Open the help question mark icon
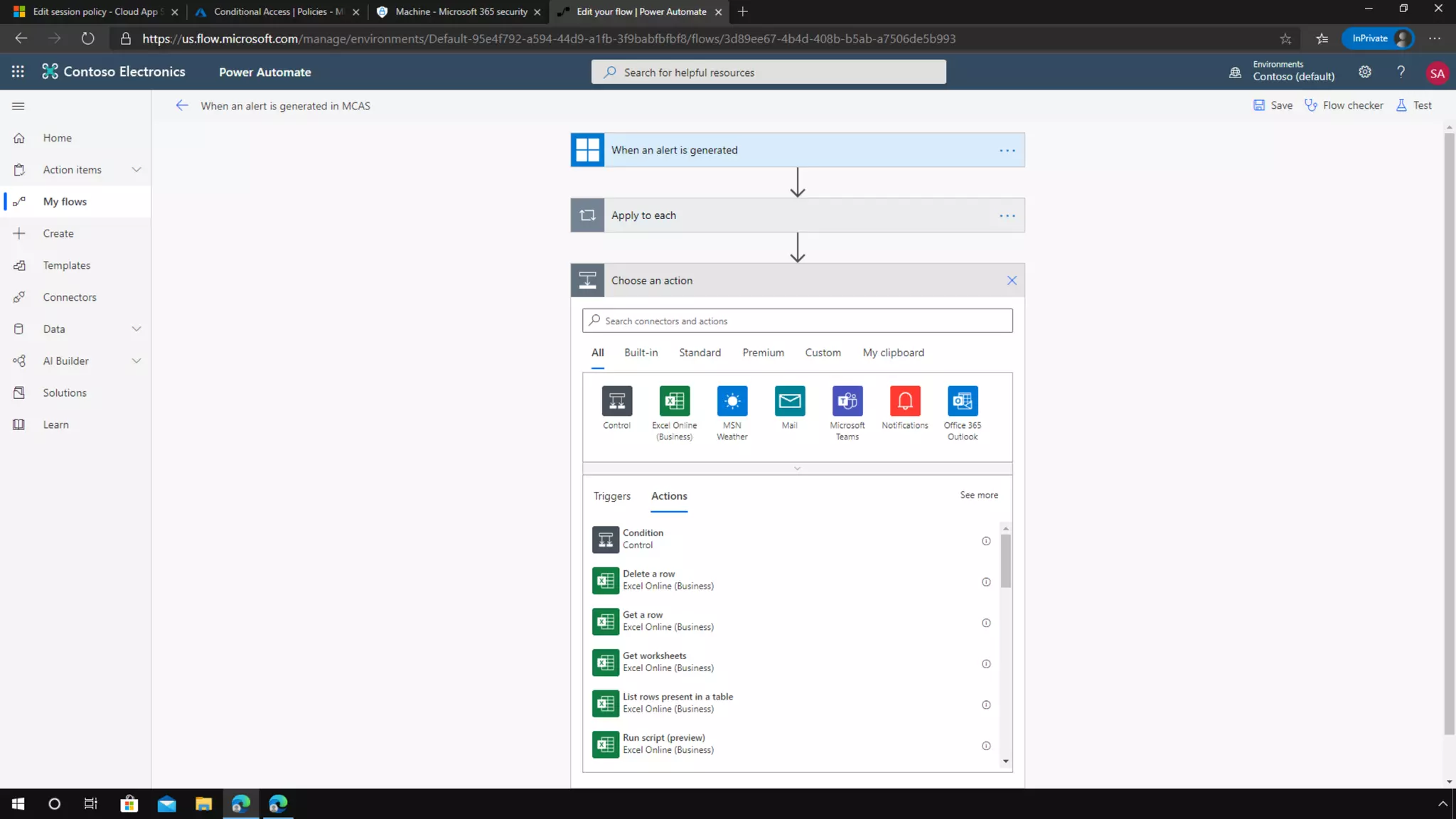This screenshot has height=819, width=1456. pos(1401,72)
